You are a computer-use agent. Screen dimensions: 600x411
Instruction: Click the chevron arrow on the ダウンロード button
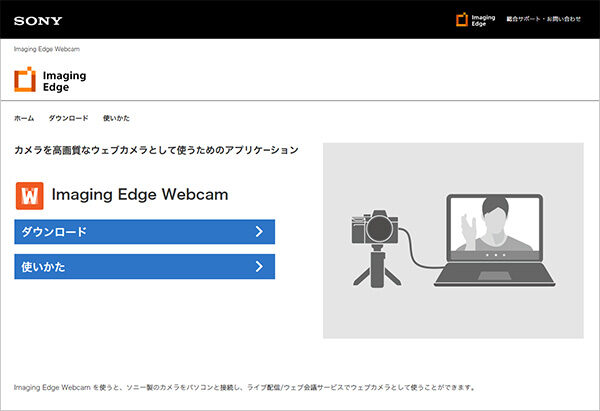click(259, 232)
